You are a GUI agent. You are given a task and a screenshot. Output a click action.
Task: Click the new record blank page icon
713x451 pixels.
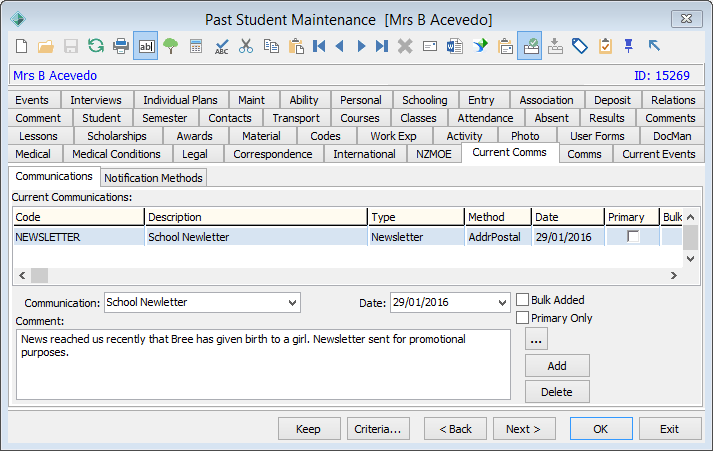pos(21,46)
